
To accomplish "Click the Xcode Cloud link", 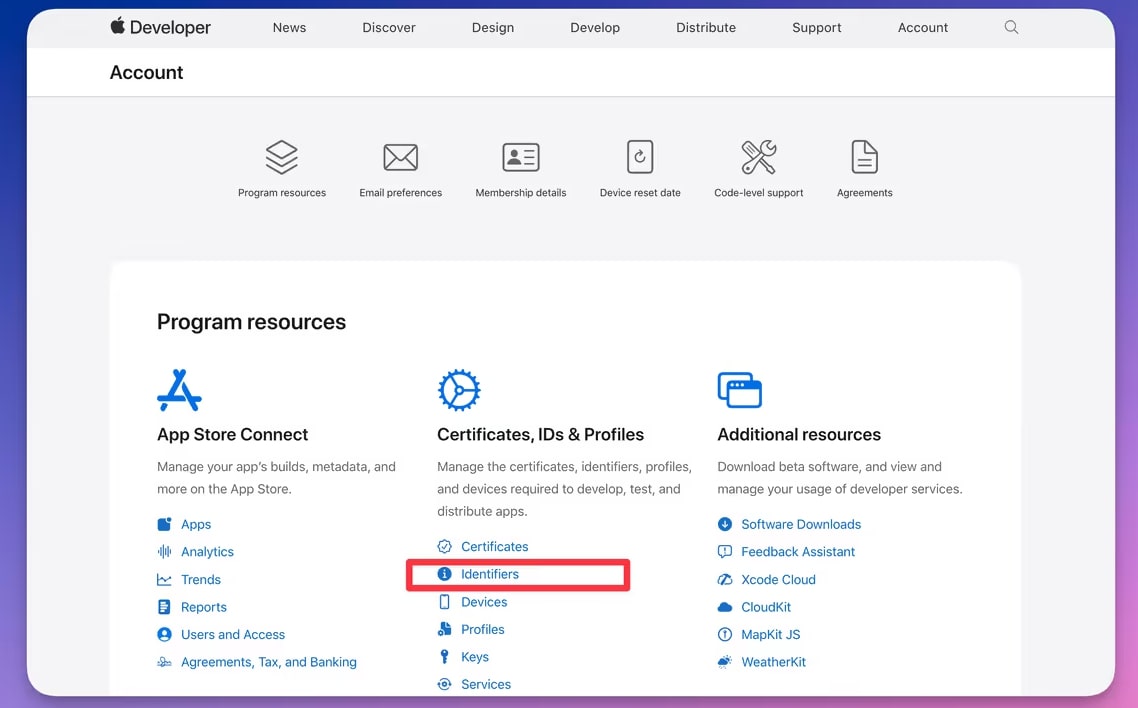I will click(779, 579).
